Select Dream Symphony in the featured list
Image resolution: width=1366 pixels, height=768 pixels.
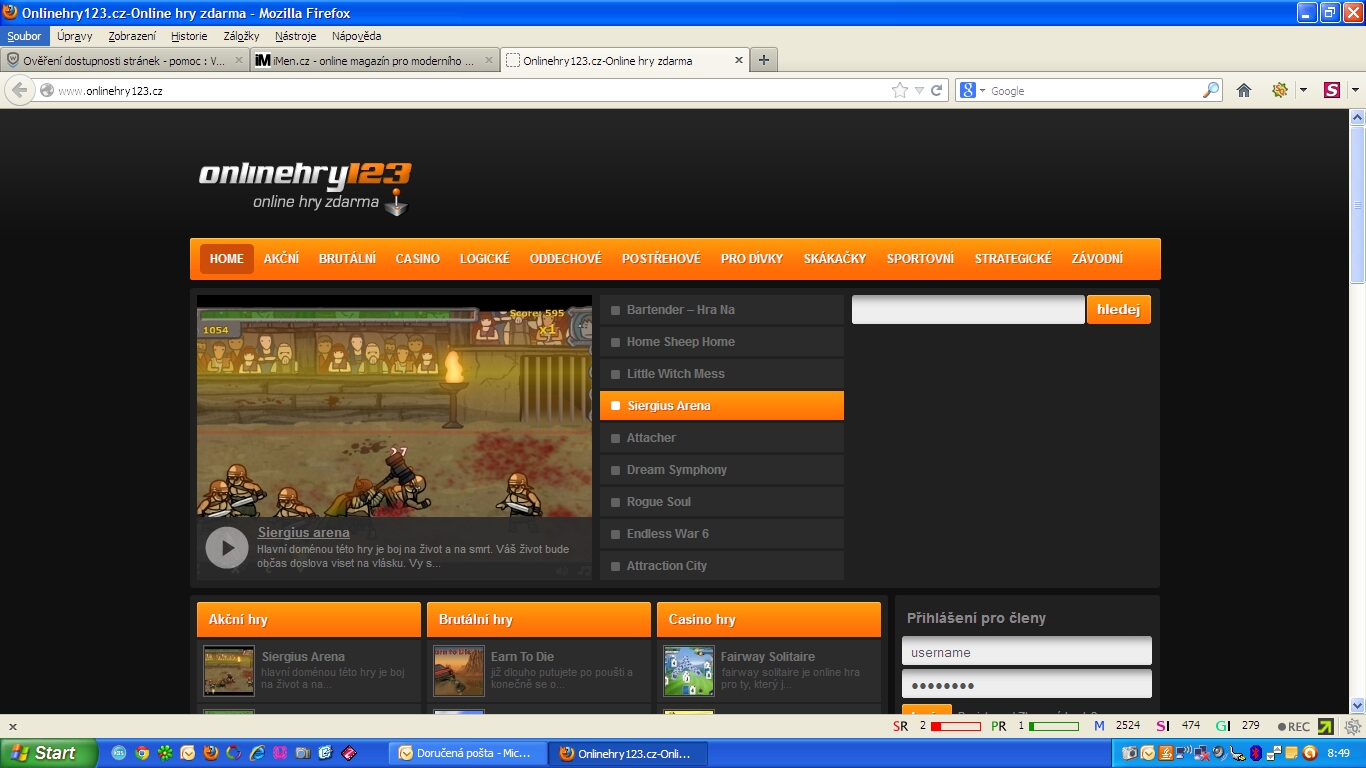click(x=722, y=469)
